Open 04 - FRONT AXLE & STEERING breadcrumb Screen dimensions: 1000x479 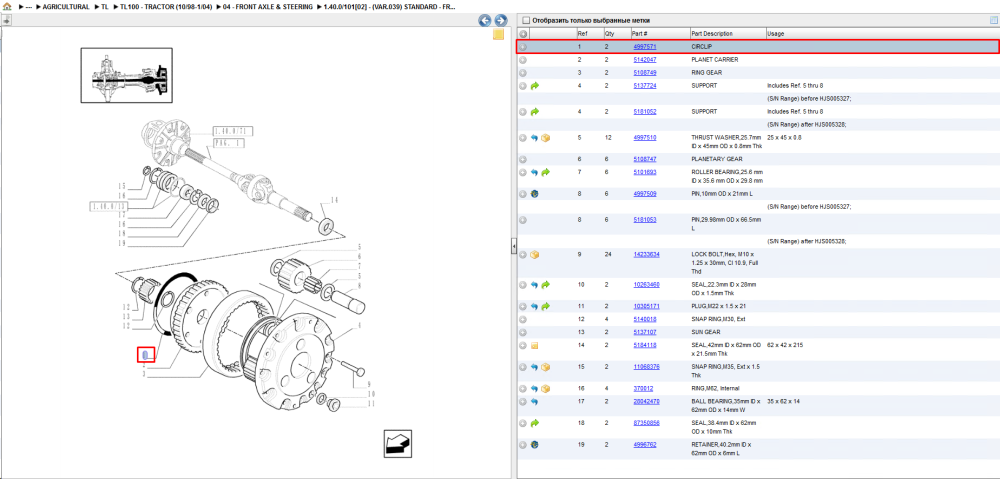click(268, 7)
